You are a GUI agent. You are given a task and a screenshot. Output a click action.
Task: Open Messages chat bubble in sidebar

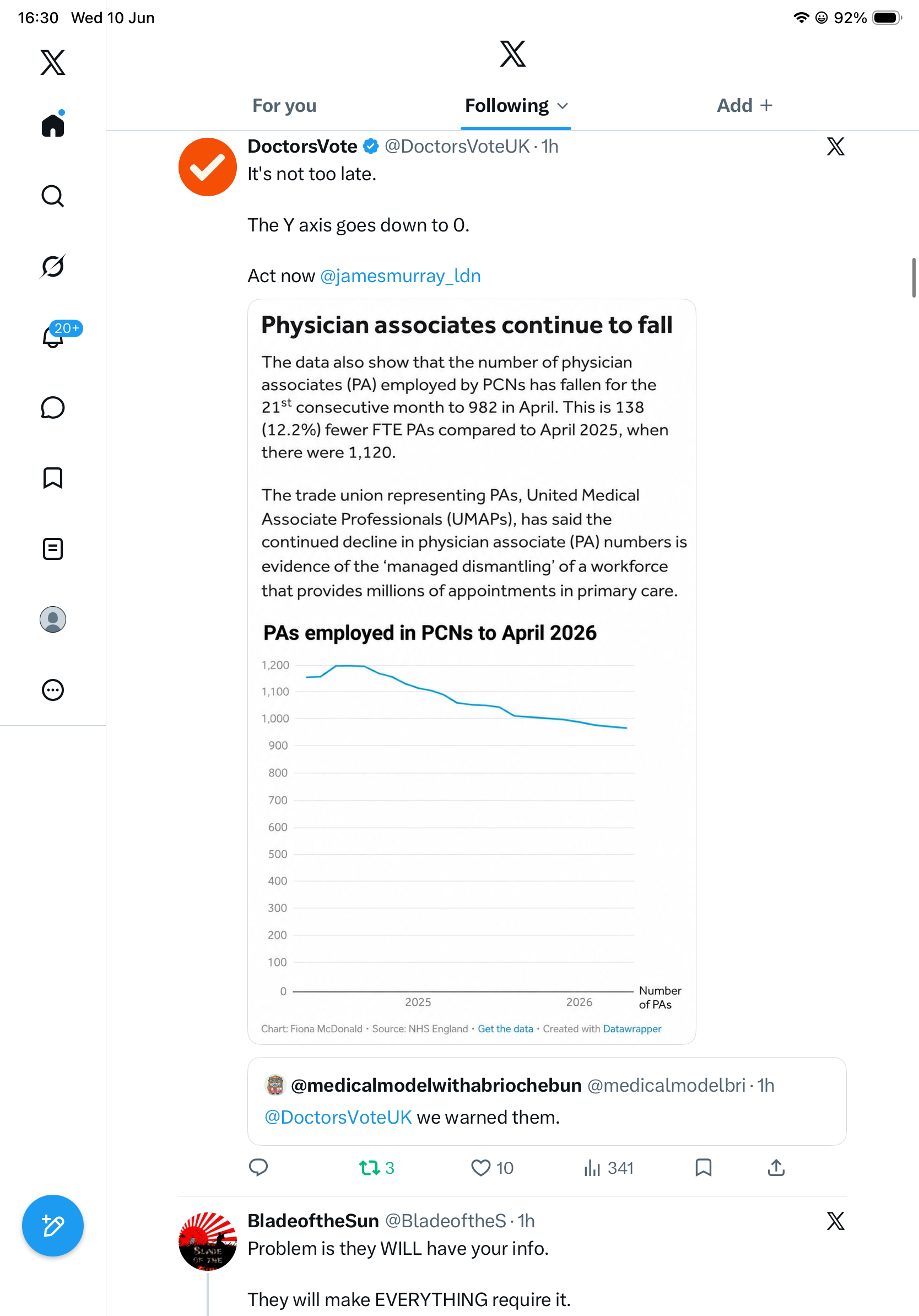[53, 407]
